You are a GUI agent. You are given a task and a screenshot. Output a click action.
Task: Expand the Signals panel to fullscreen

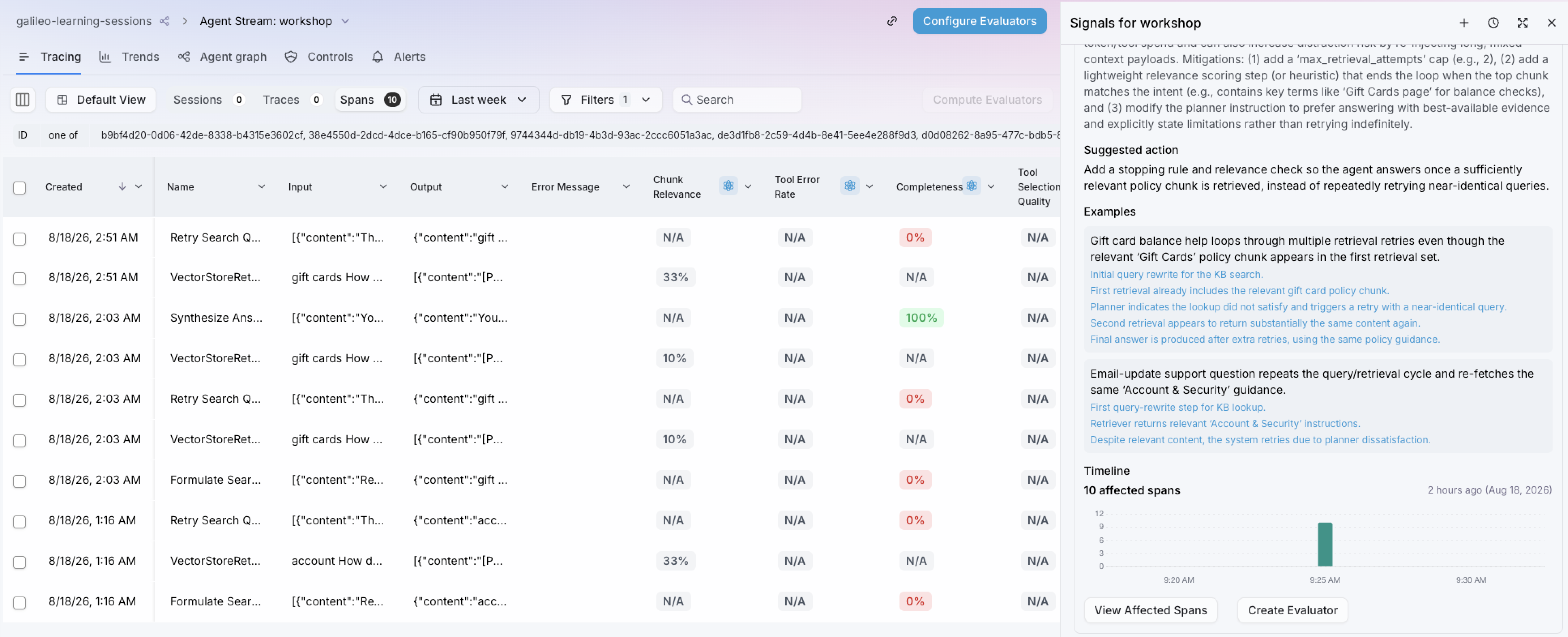pos(1522,23)
